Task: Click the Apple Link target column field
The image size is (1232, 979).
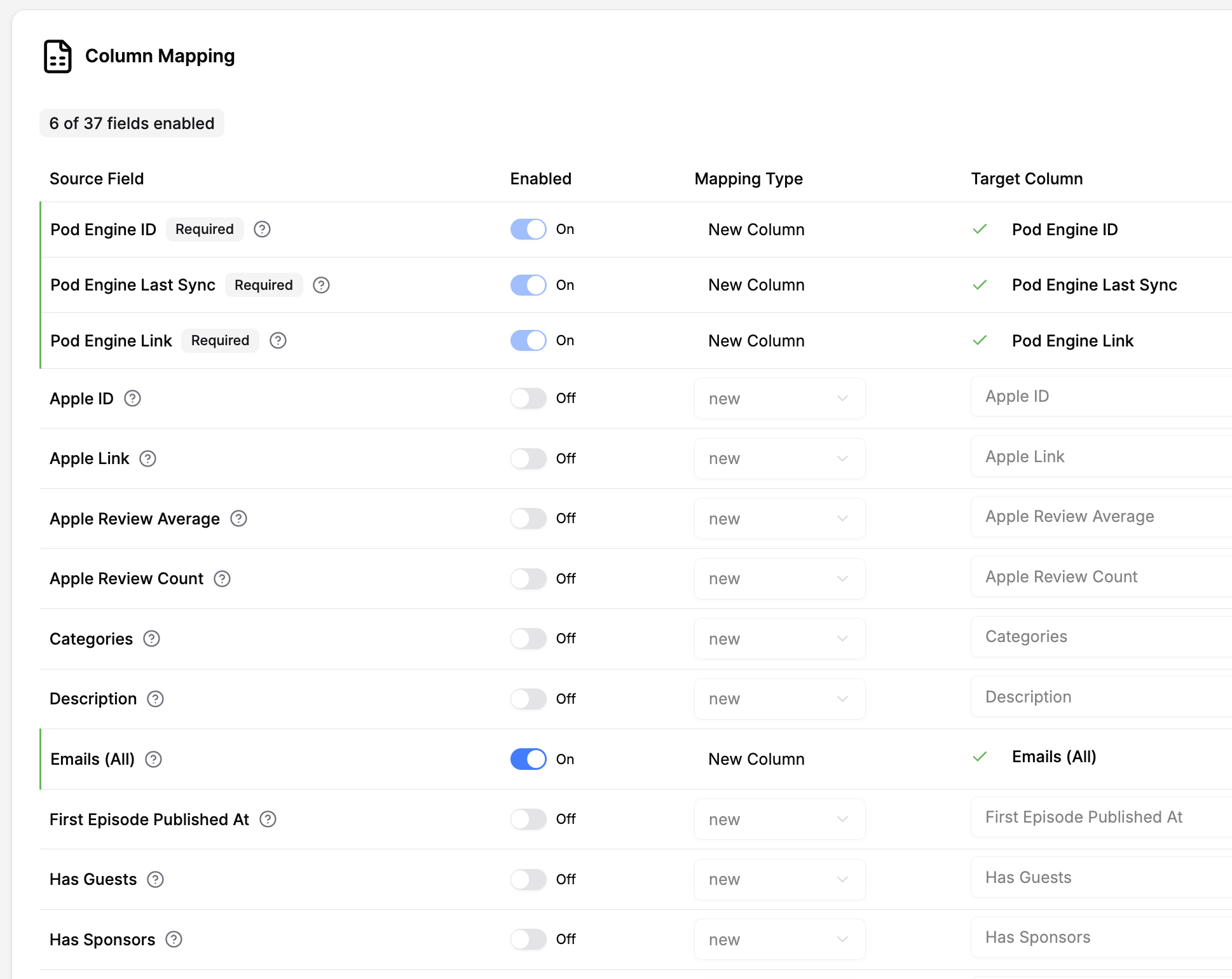Action: [x=1101, y=456]
